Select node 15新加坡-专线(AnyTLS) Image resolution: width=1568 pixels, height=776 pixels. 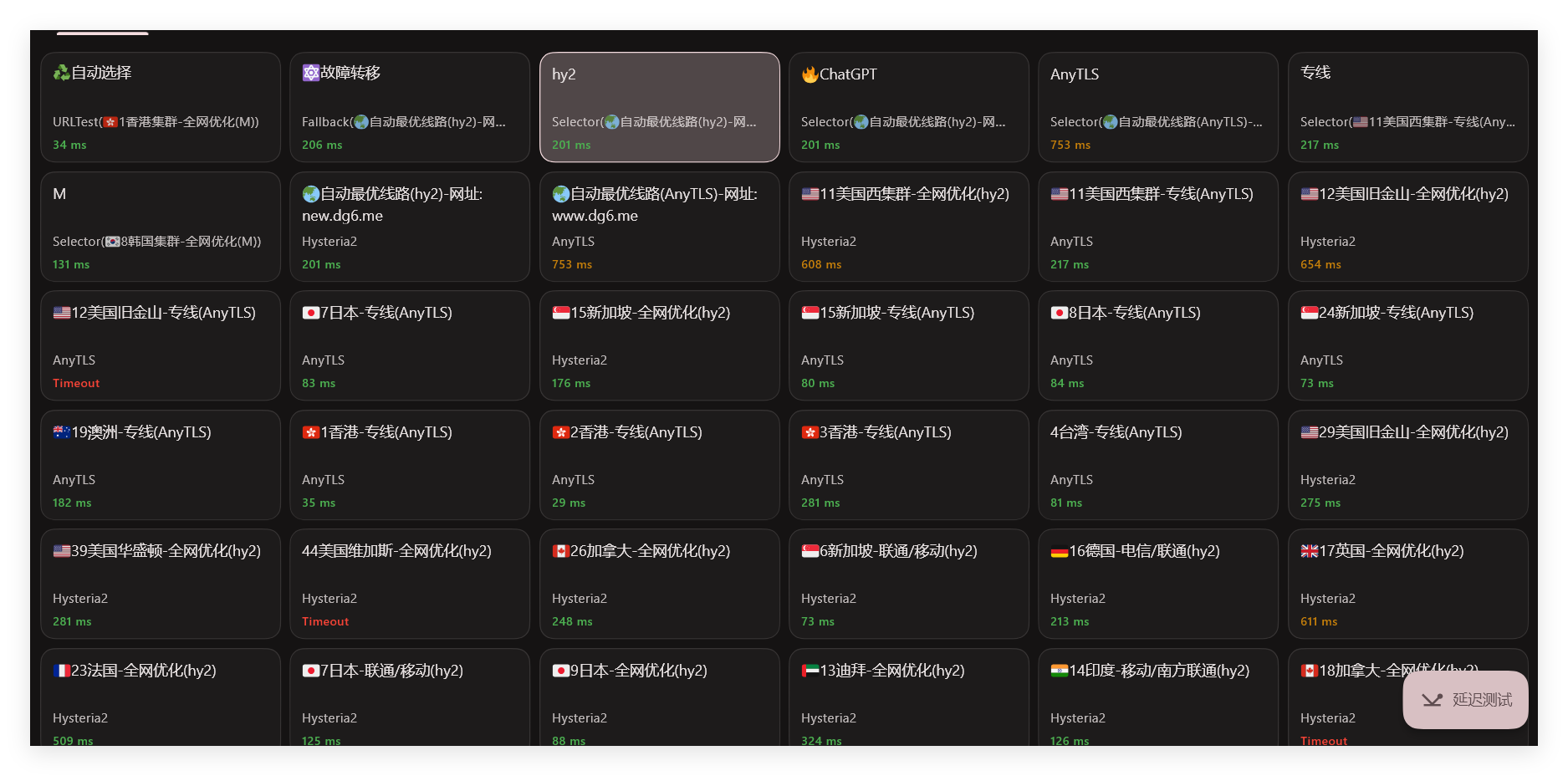[x=909, y=345]
